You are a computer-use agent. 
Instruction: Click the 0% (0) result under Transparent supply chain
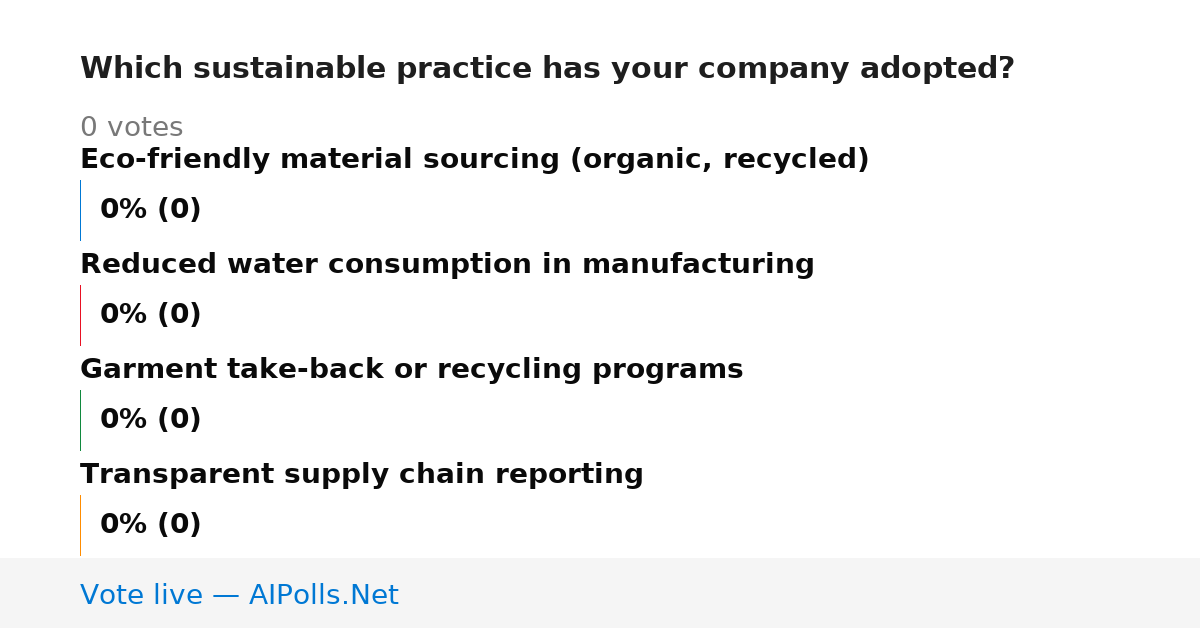[x=150, y=525]
